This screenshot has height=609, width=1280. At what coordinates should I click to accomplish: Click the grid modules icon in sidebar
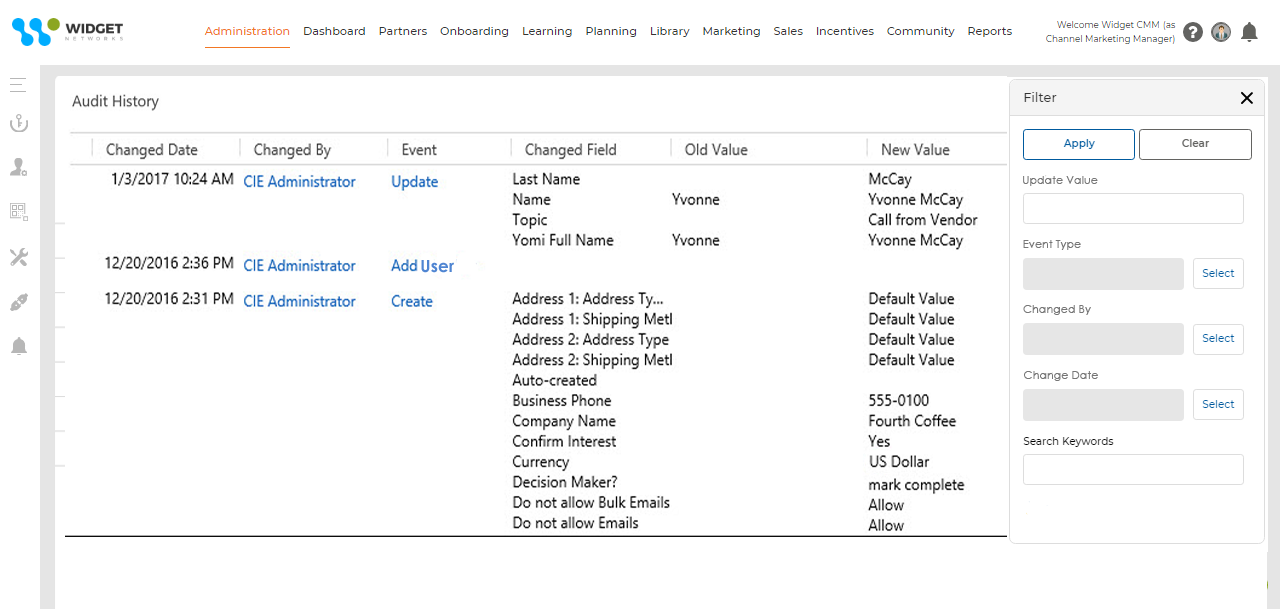point(18,211)
